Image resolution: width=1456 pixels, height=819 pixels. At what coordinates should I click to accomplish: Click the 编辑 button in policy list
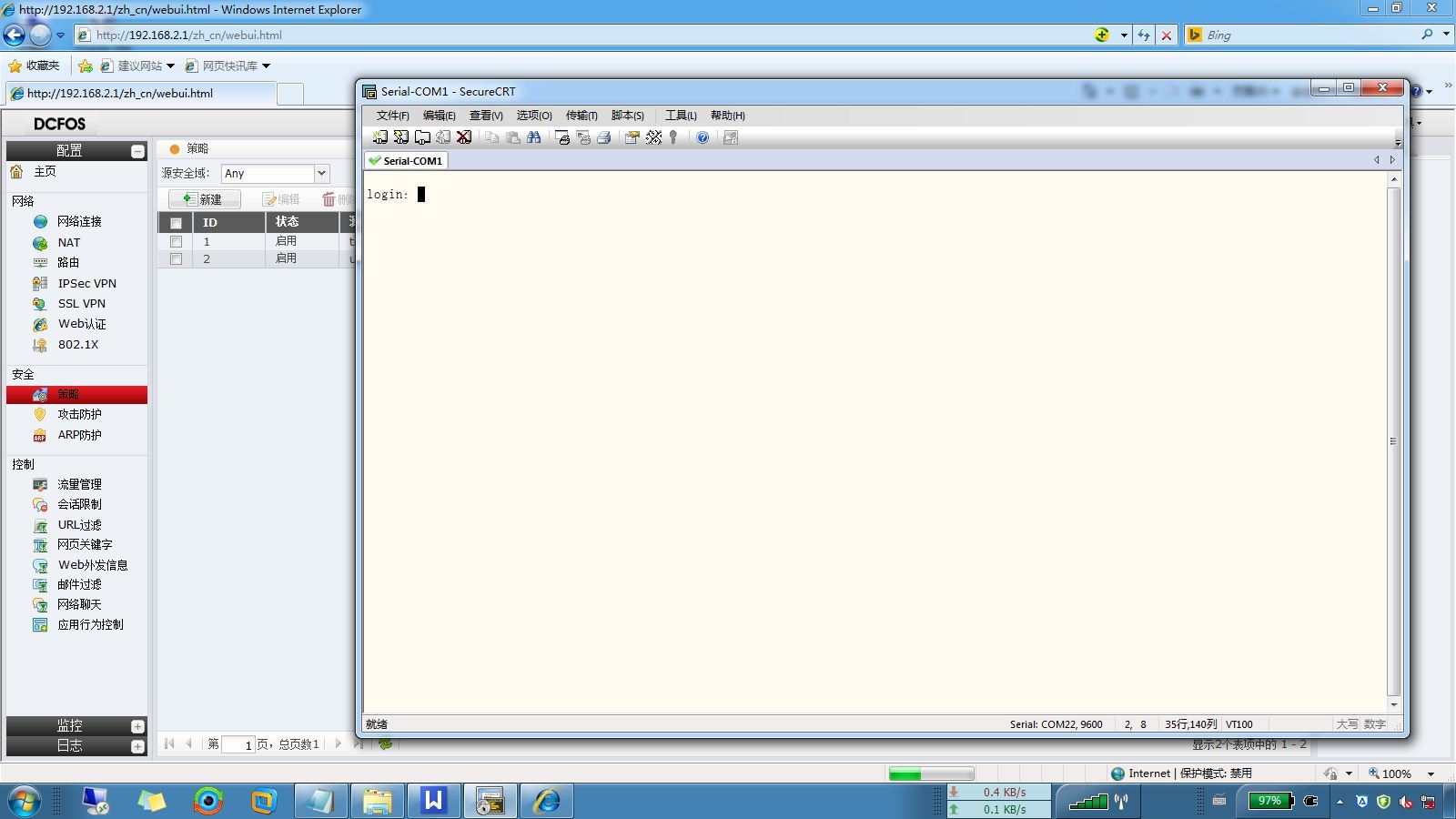point(281,199)
